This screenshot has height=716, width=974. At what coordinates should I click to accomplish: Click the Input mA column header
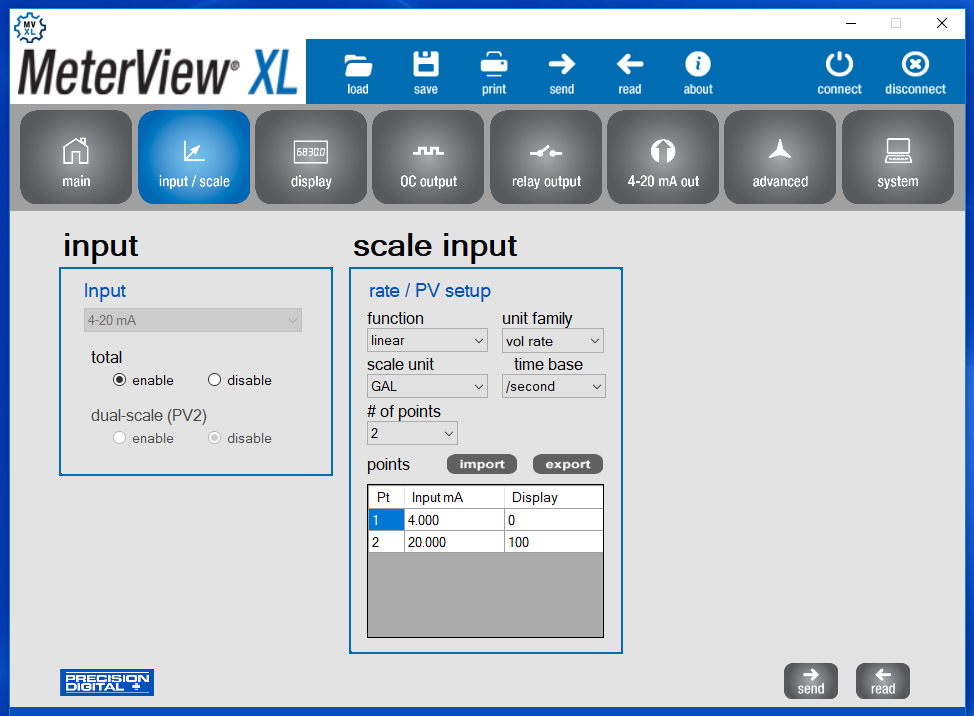(x=455, y=497)
